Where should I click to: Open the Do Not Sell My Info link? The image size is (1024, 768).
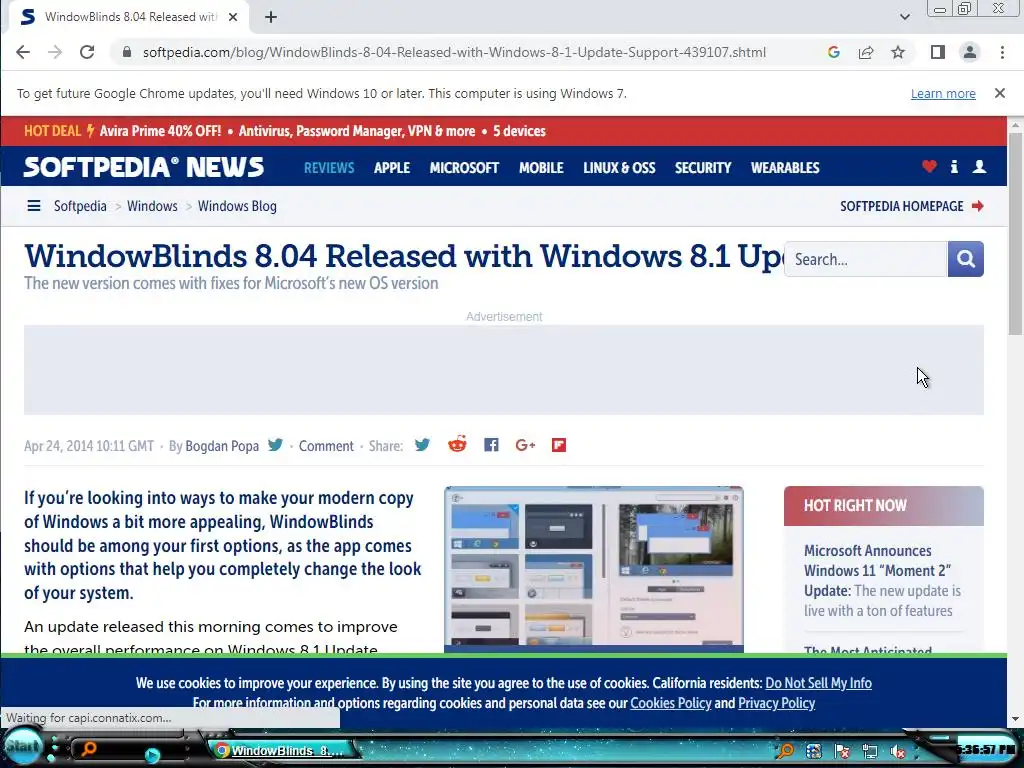pos(818,683)
